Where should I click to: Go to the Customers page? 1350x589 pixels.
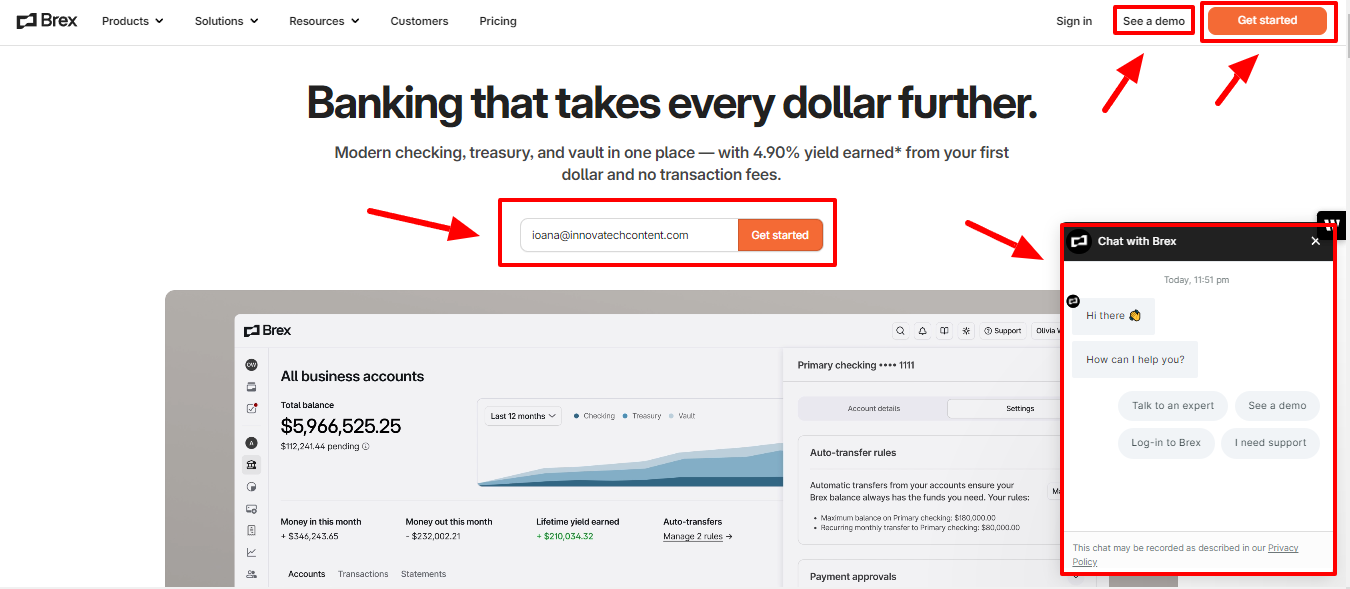[x=419, y=21]
